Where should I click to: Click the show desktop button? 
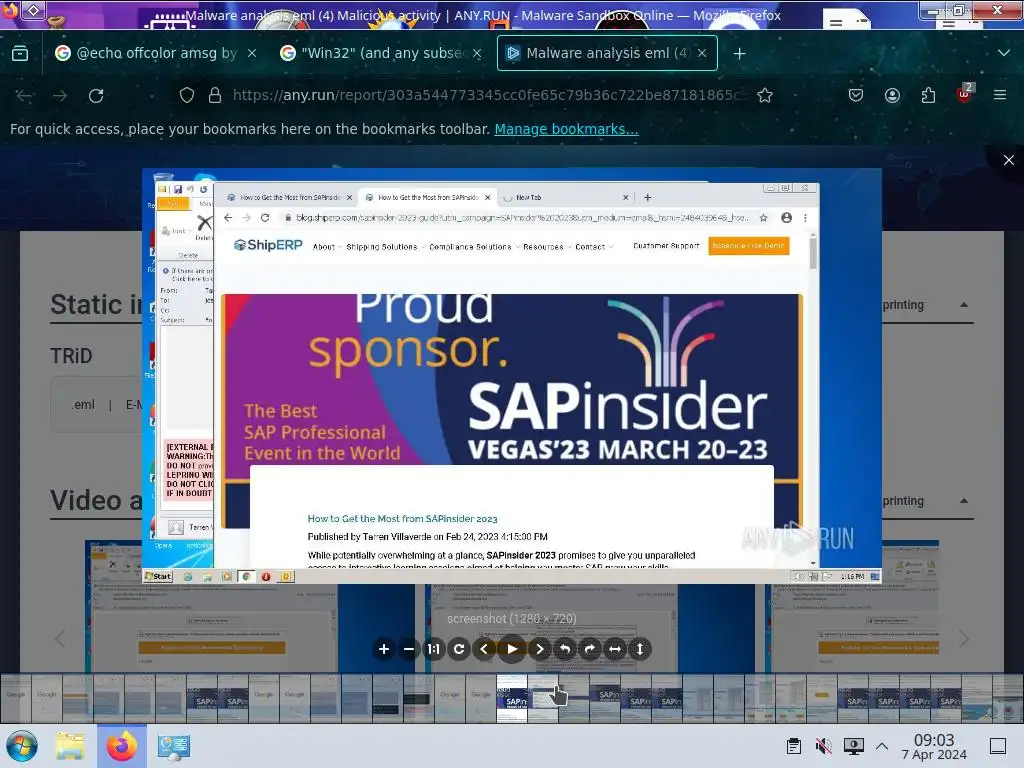(x=998, y=746)
